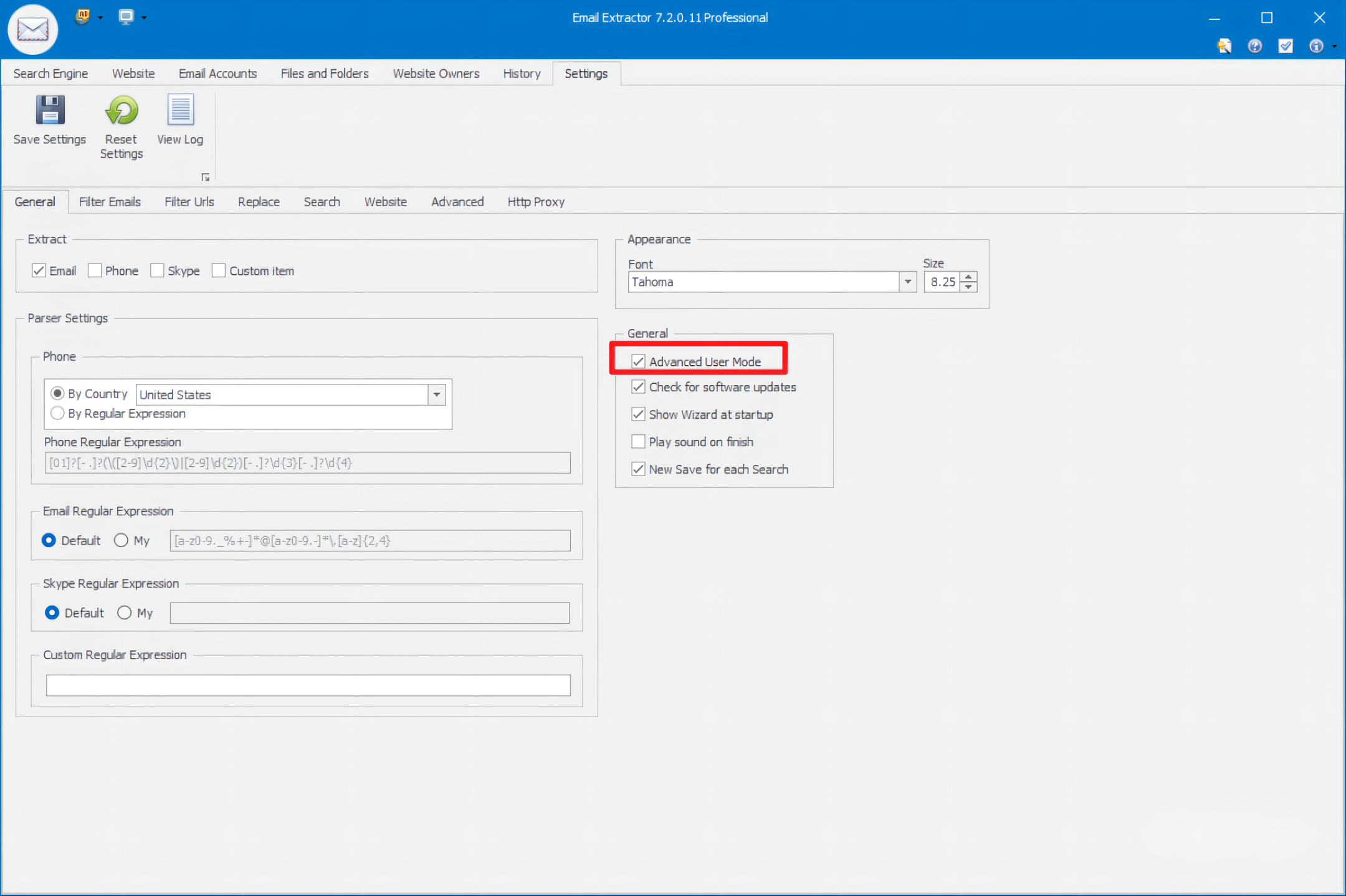Select Default for Skype Regular Expression

(52, 612)
